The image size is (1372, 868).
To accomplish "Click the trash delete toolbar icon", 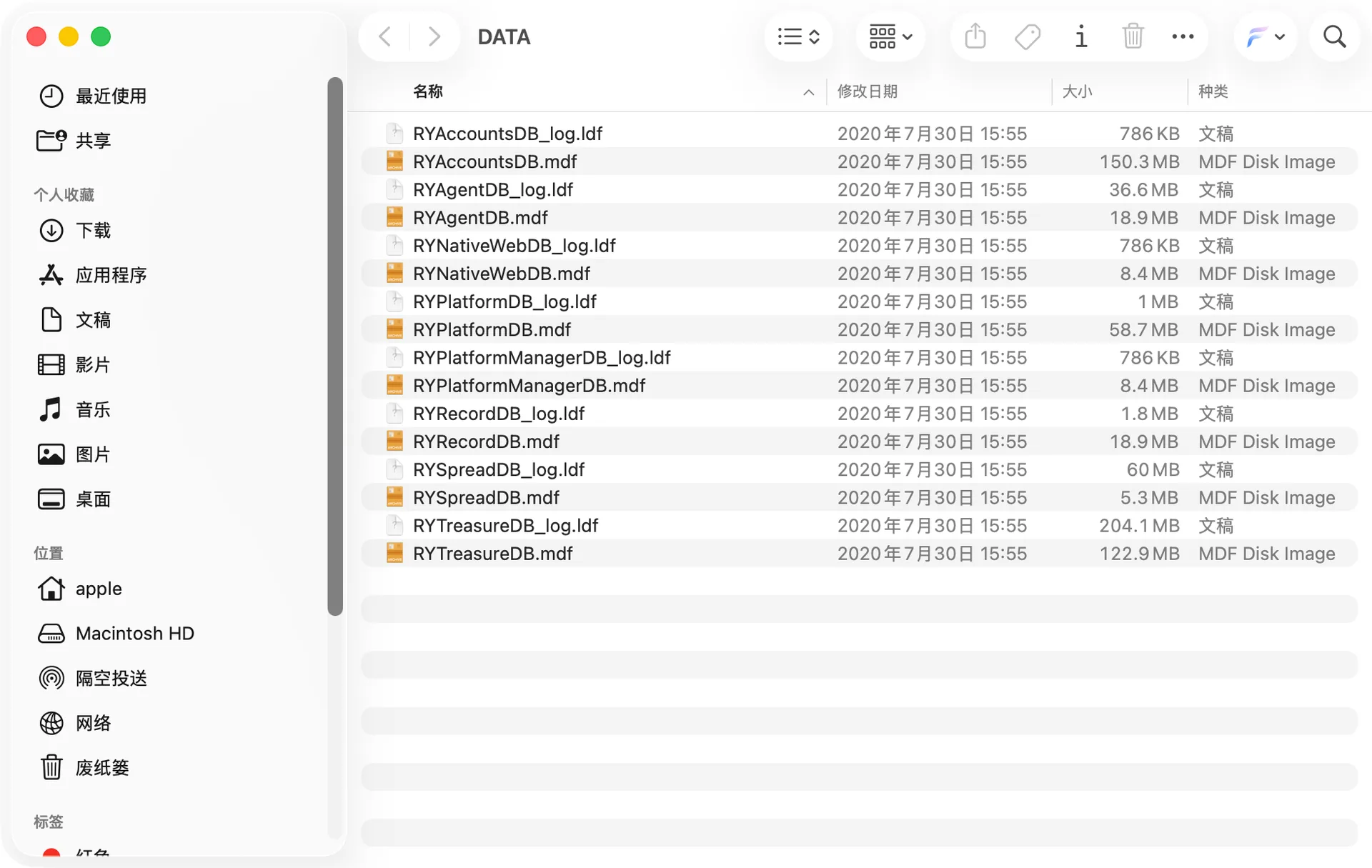I will coord(1133,36).
